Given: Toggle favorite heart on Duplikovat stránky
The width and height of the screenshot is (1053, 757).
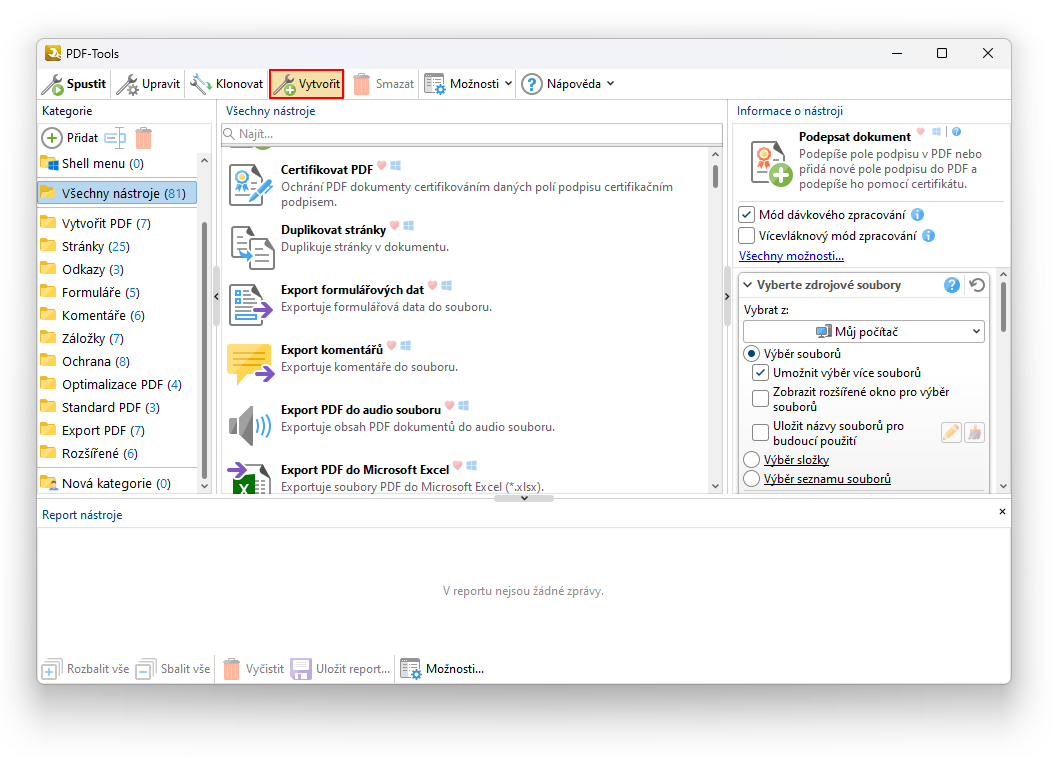Looking at the screenshot, I should [x=395, y=226].
